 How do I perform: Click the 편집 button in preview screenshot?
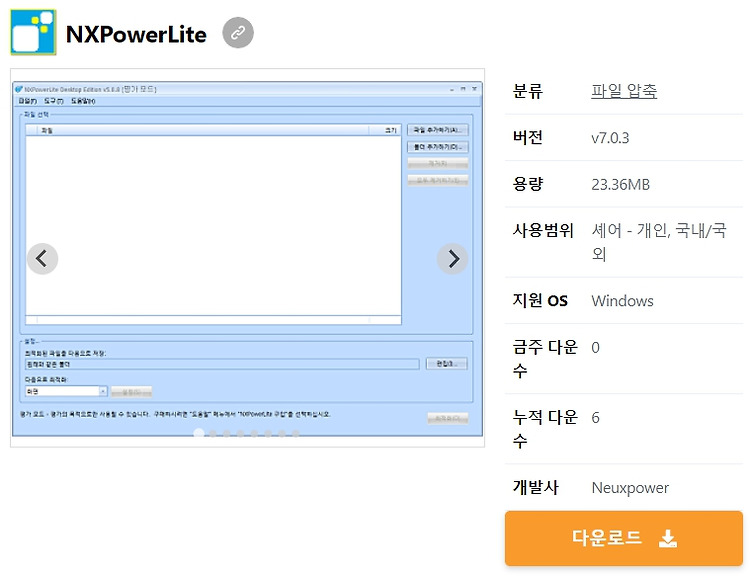[447, 364]
